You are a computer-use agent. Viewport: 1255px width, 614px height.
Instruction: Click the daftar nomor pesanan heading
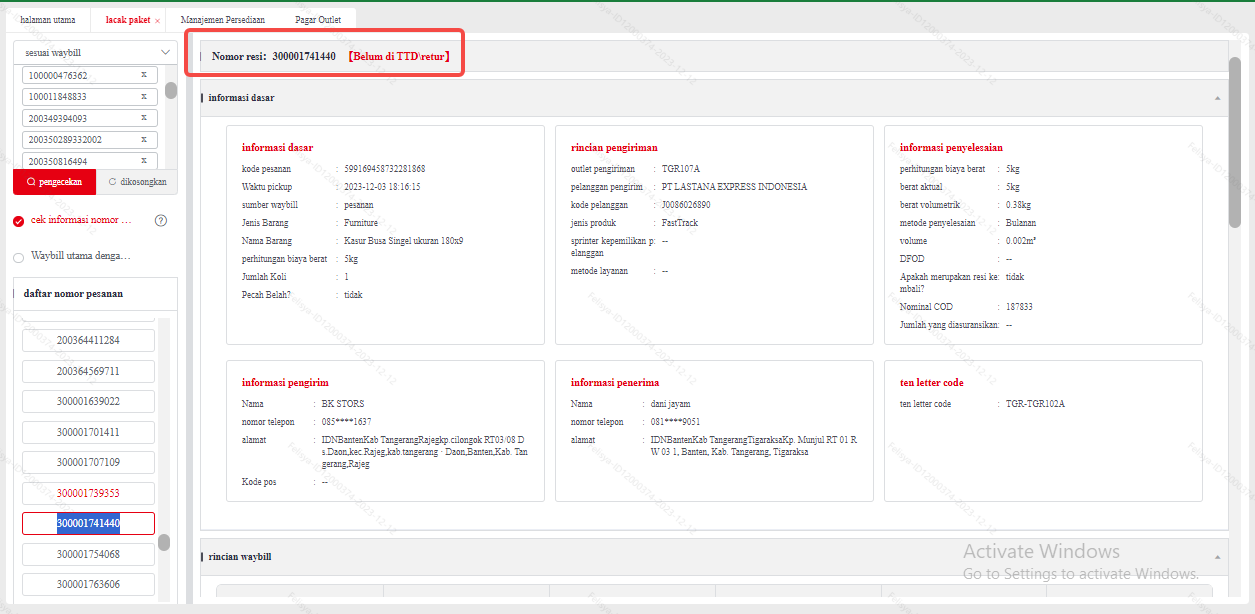tap(74, 294)
